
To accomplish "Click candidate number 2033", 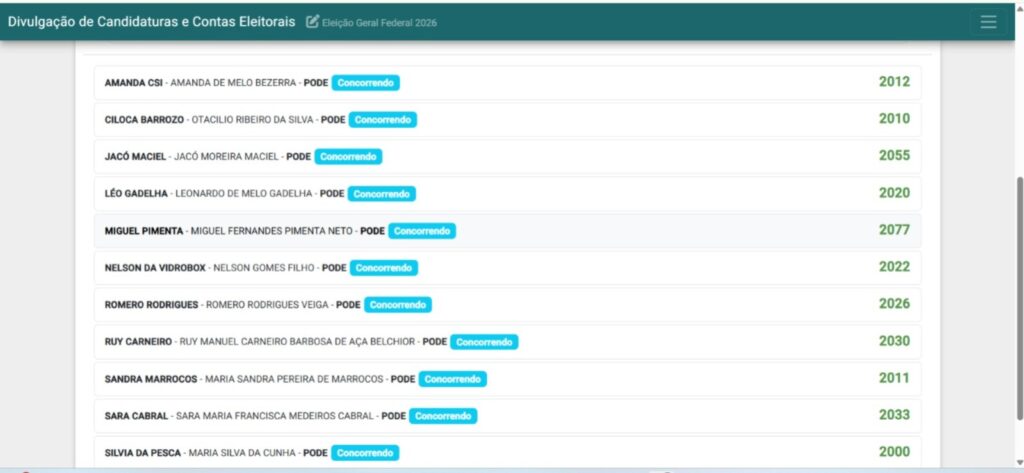I will point(894,415).
